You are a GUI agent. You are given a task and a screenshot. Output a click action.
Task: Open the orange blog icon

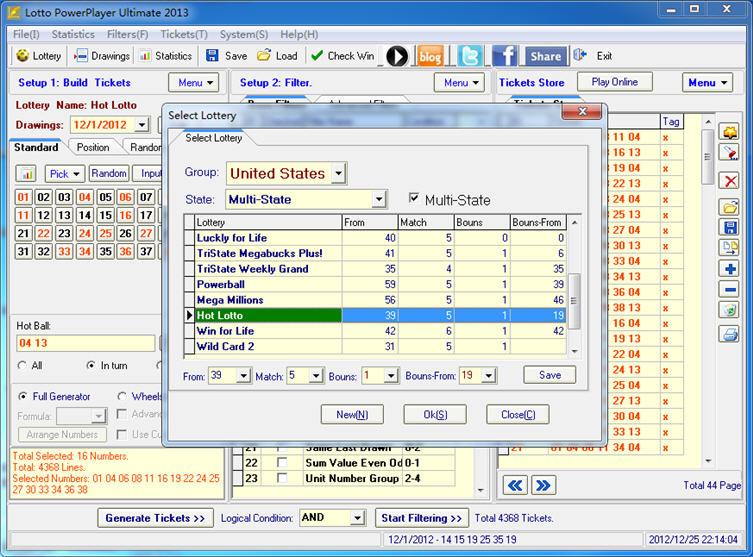(430, 57)
